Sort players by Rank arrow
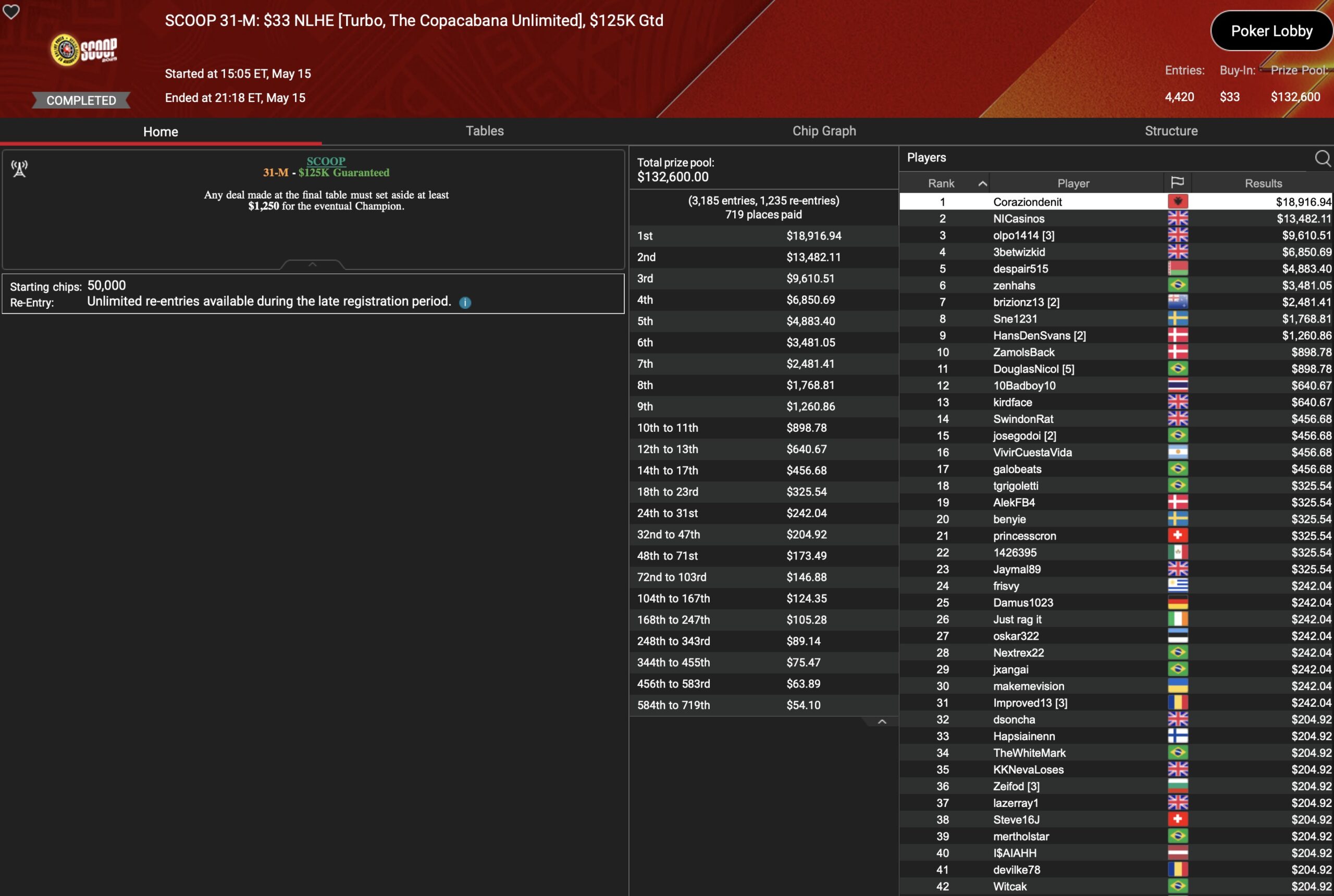Viewport: 1334px width, 896px height. coord(982,183)
